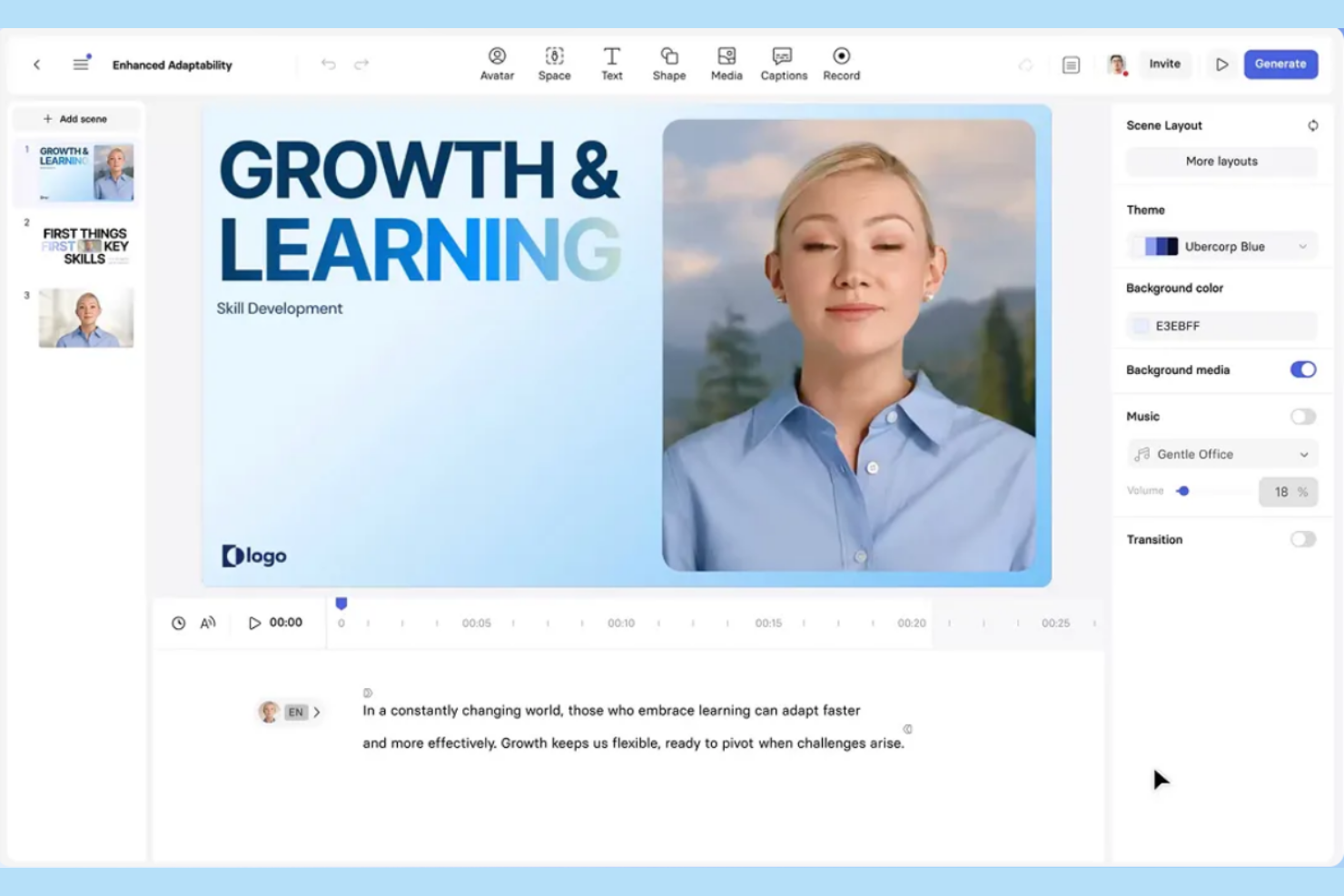The image size is (1344, 896).
Task: Click the Invite button
Action: pos(1165,64)
